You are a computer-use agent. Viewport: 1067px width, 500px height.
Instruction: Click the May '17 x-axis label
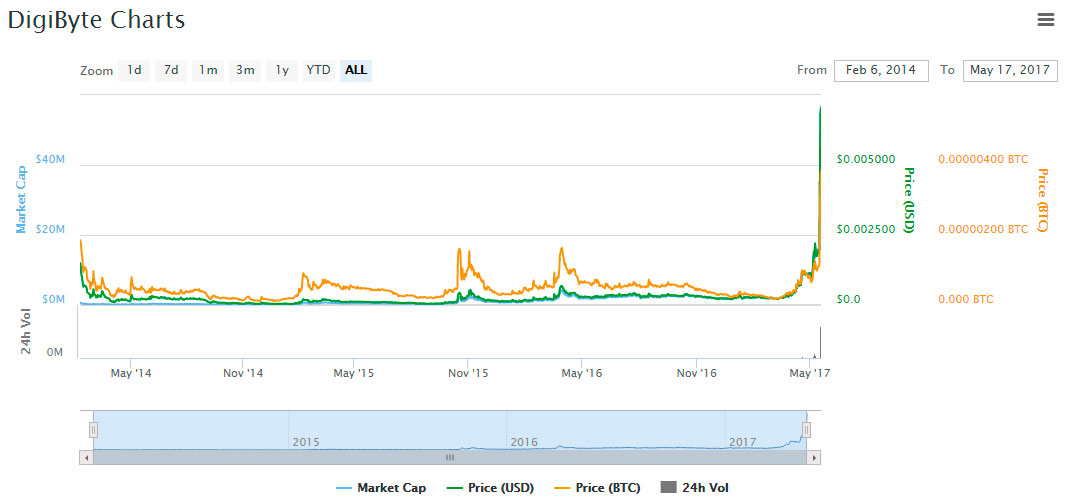pos(809,373)
